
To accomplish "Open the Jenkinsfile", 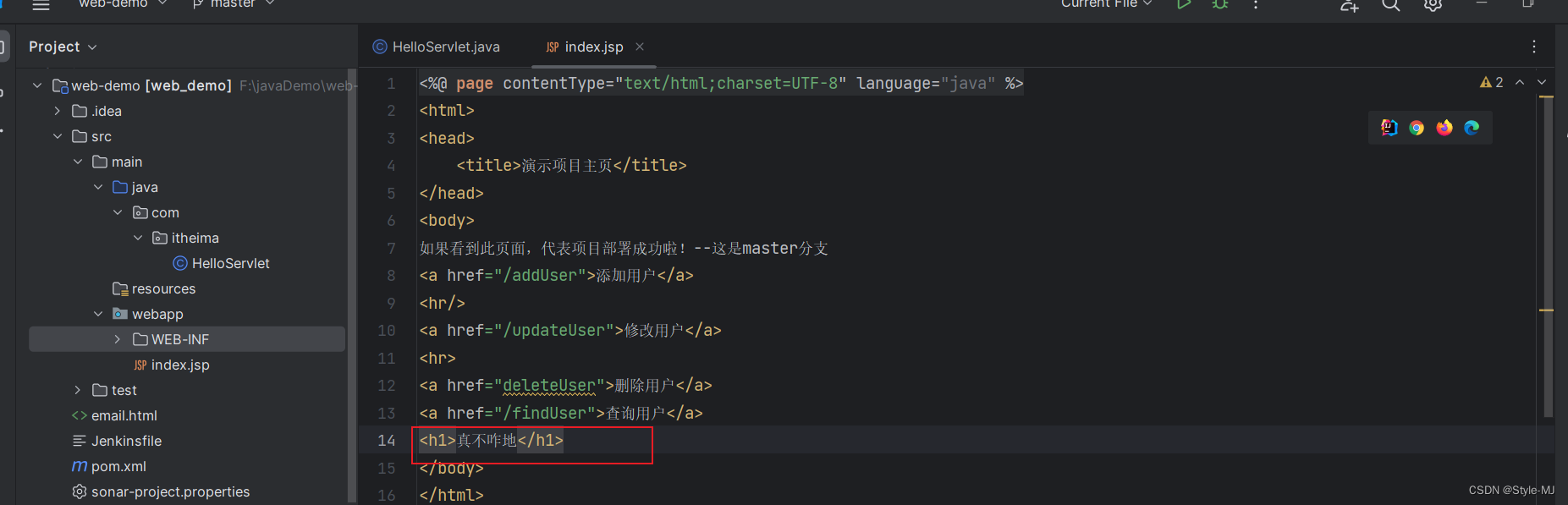I will 117,441.
